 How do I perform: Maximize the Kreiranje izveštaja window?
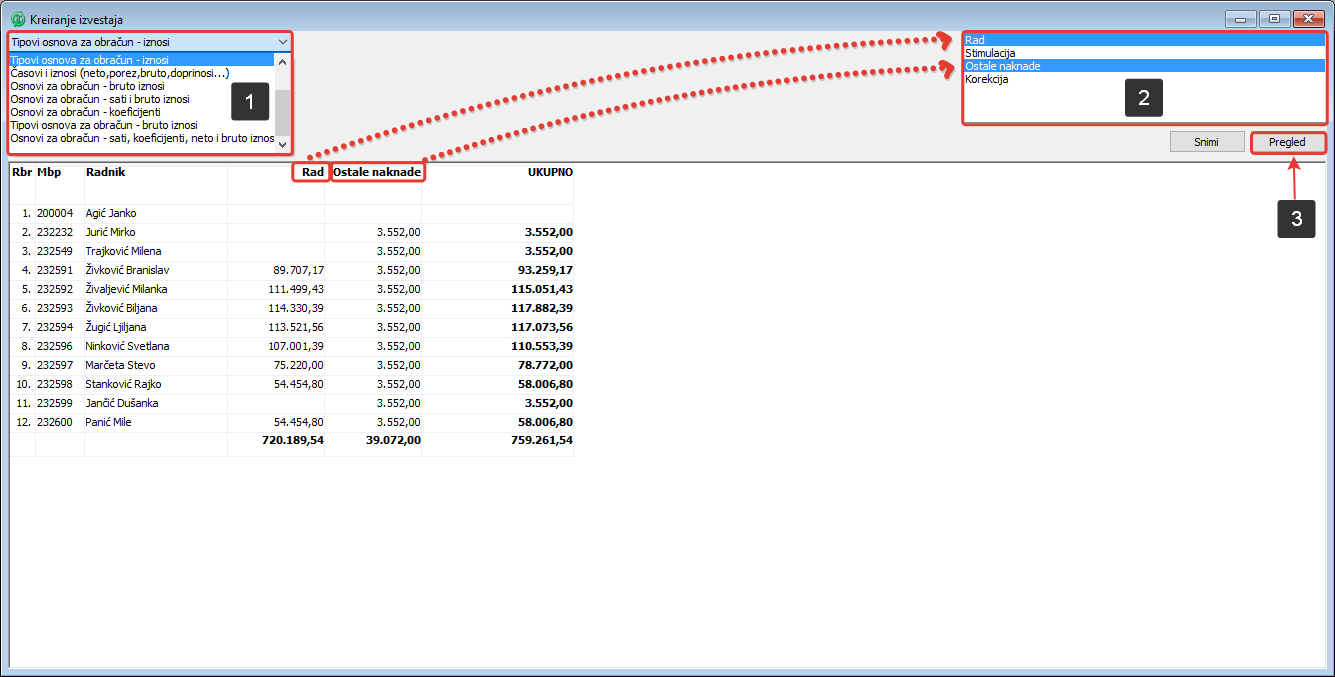1274,19
